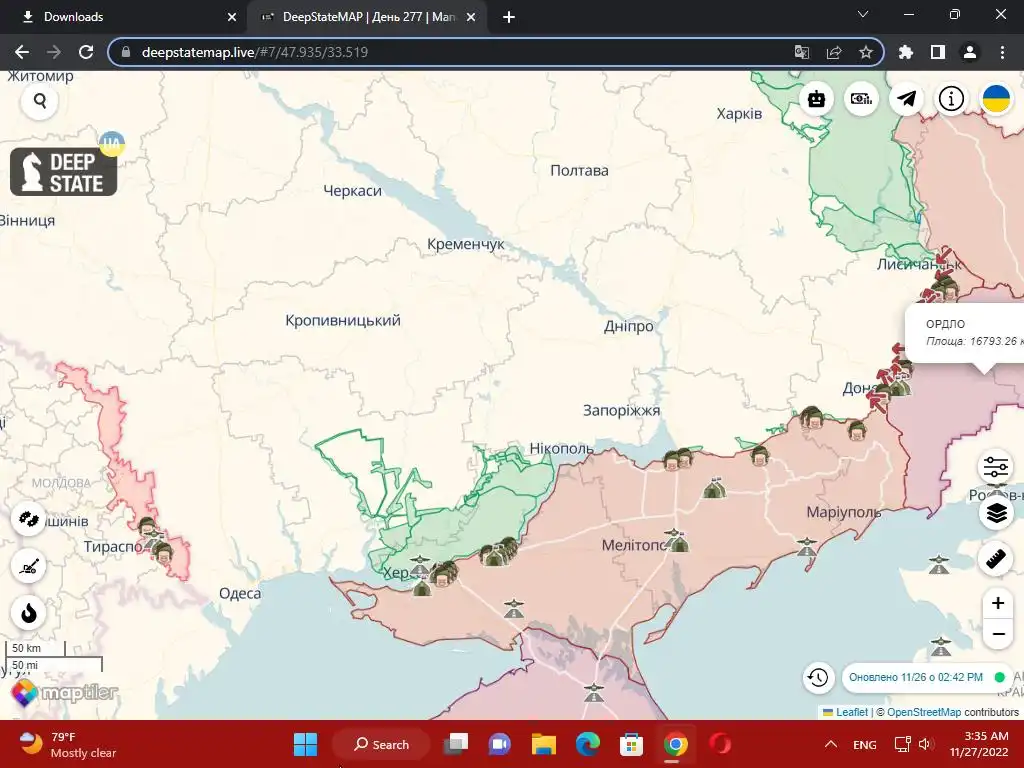
Task: Show hidden system tray icons
Action: click(831, 744)
